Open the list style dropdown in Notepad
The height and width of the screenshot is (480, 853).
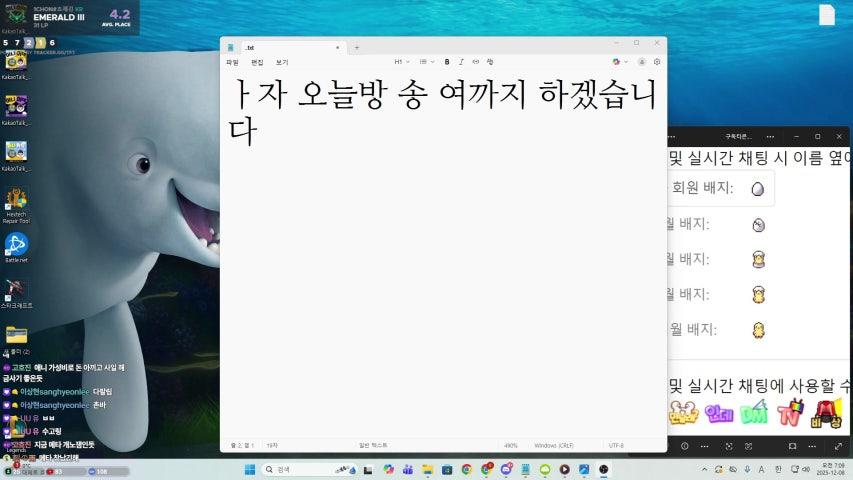pos(426,62)
